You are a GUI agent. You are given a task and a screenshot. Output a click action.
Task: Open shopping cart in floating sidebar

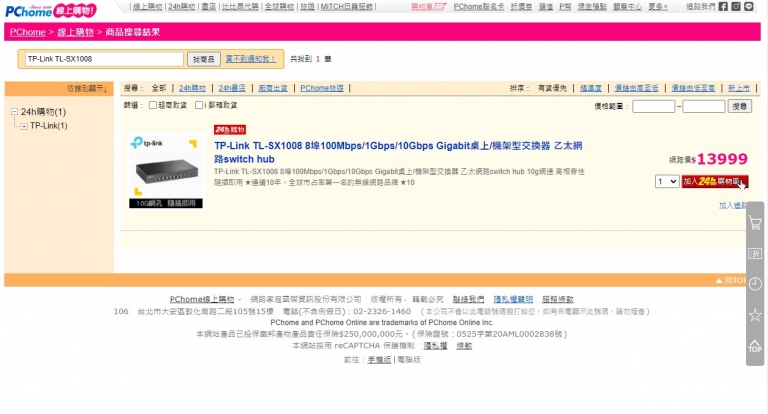click(x=755, y=223)
